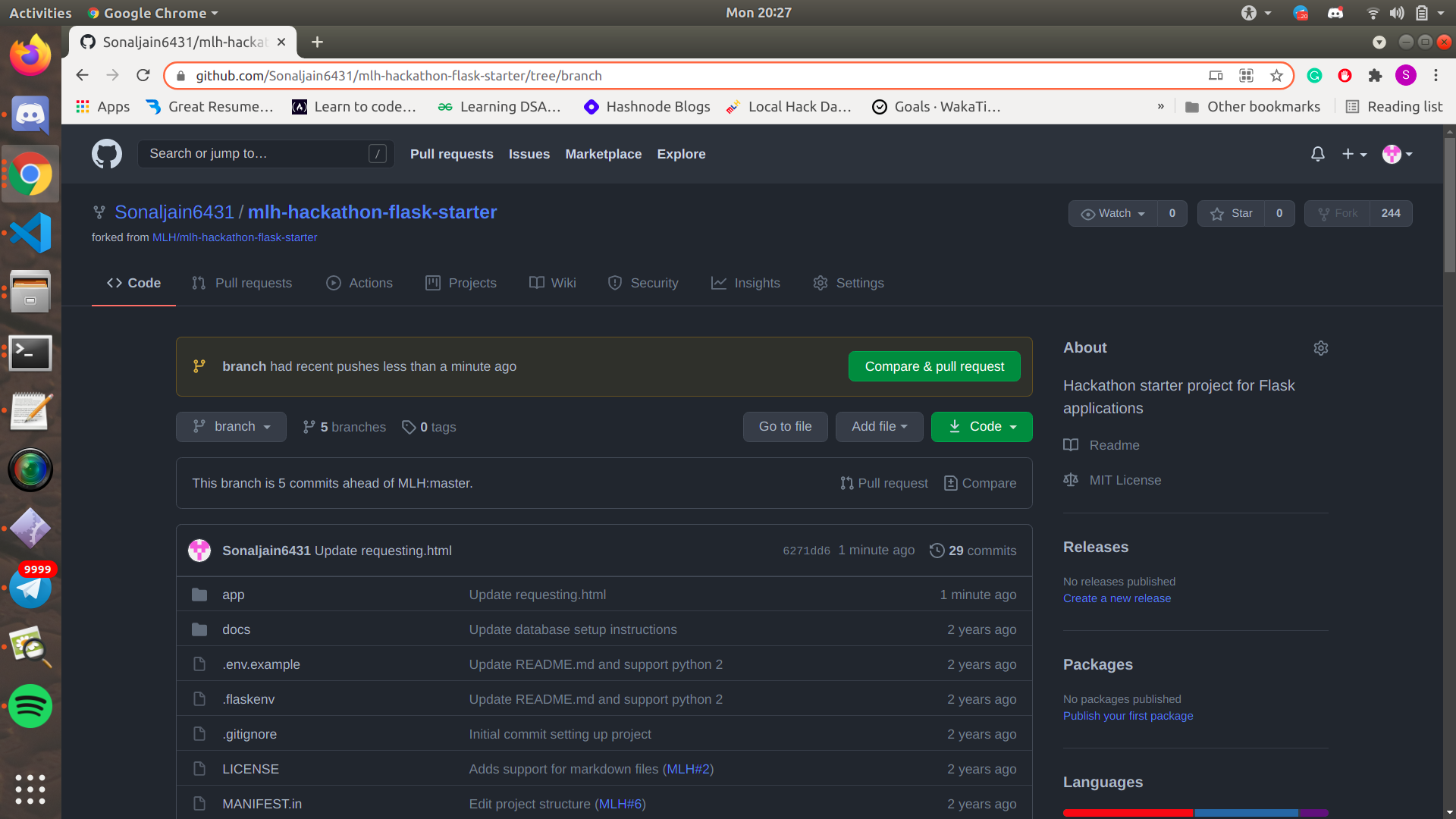Click the commit history clock icon
This screenshot has width=1456, height=819.
point(937,551)
